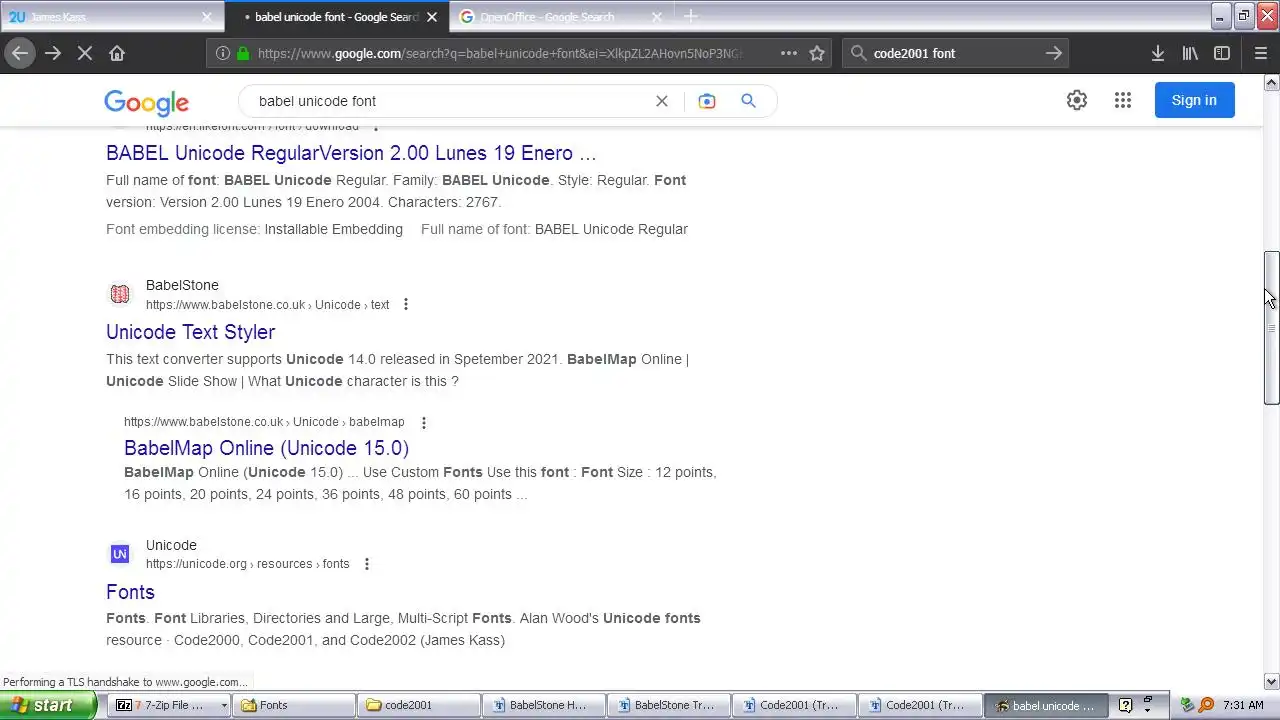Expand 7-Zip taskbar group dropdown arrow
1280x720 pixels.
pyautogui.click(x=224, y=706)
